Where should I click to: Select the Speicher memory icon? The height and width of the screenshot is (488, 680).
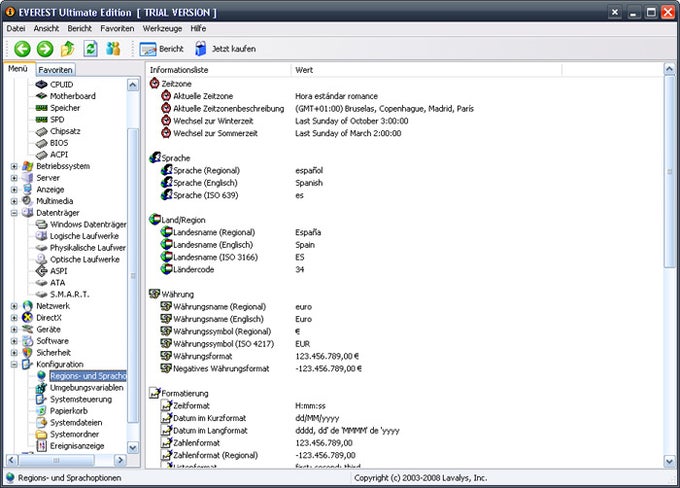click(41, 108)
